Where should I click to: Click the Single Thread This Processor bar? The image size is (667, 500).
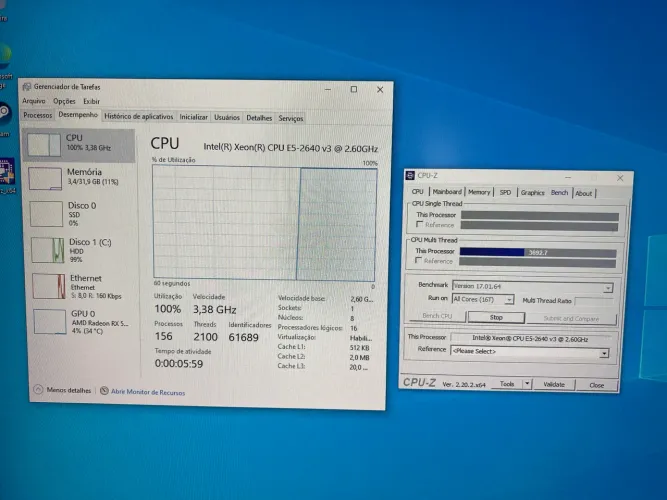(540, 216)
